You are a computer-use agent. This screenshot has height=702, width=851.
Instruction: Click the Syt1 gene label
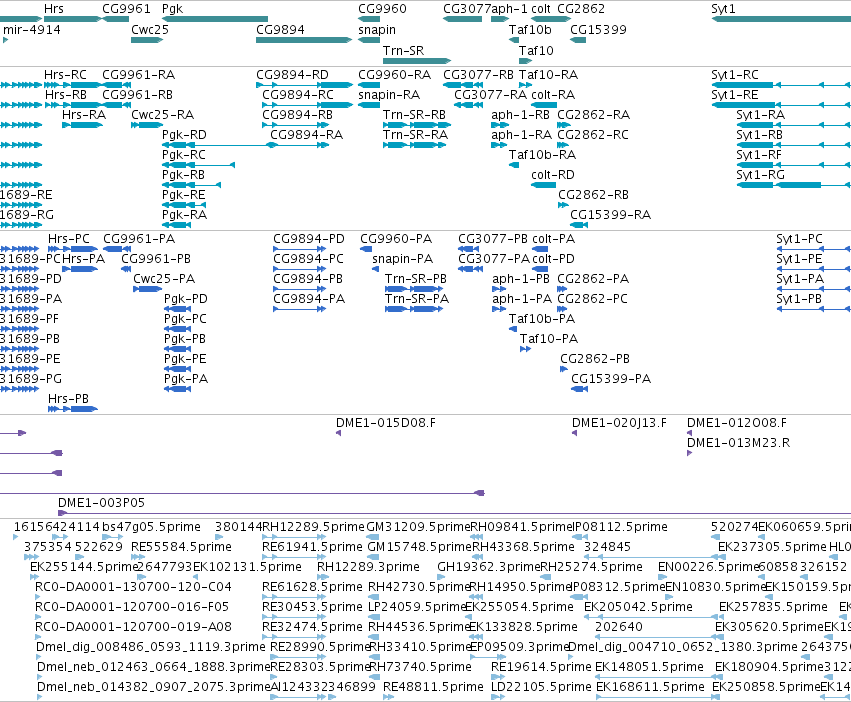pyautogui.click(x=723, y=9)
